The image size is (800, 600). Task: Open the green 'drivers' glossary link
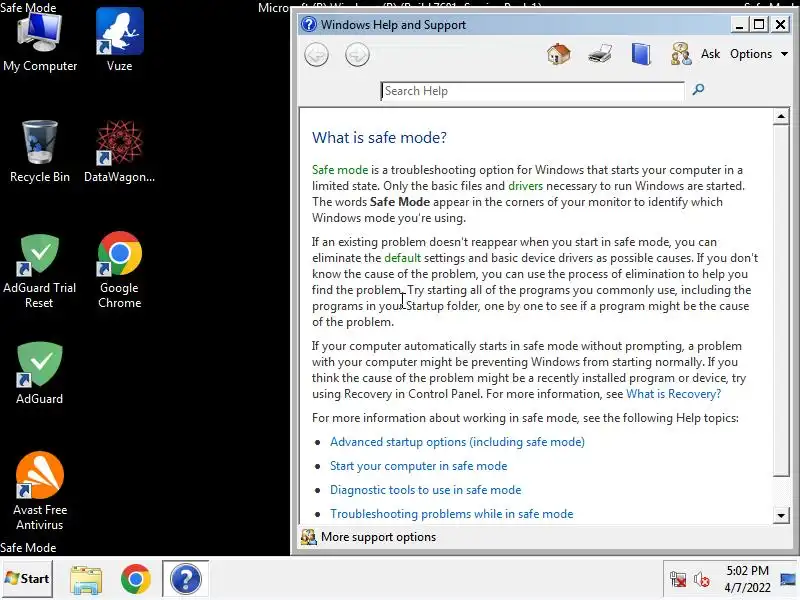coord(526,186)
